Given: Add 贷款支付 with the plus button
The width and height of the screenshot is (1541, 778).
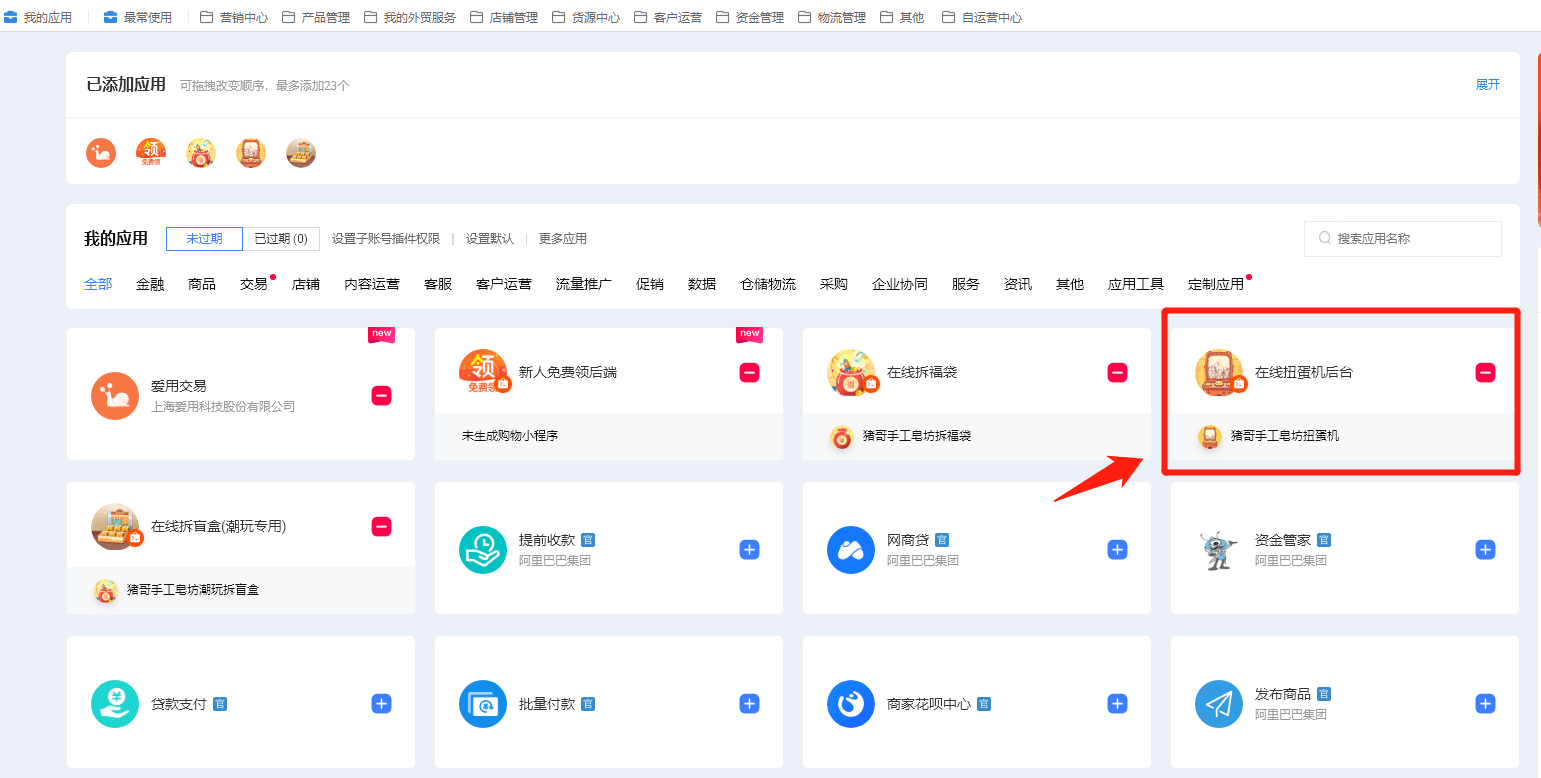Looking at the screenshot, I should click(381, 704).
